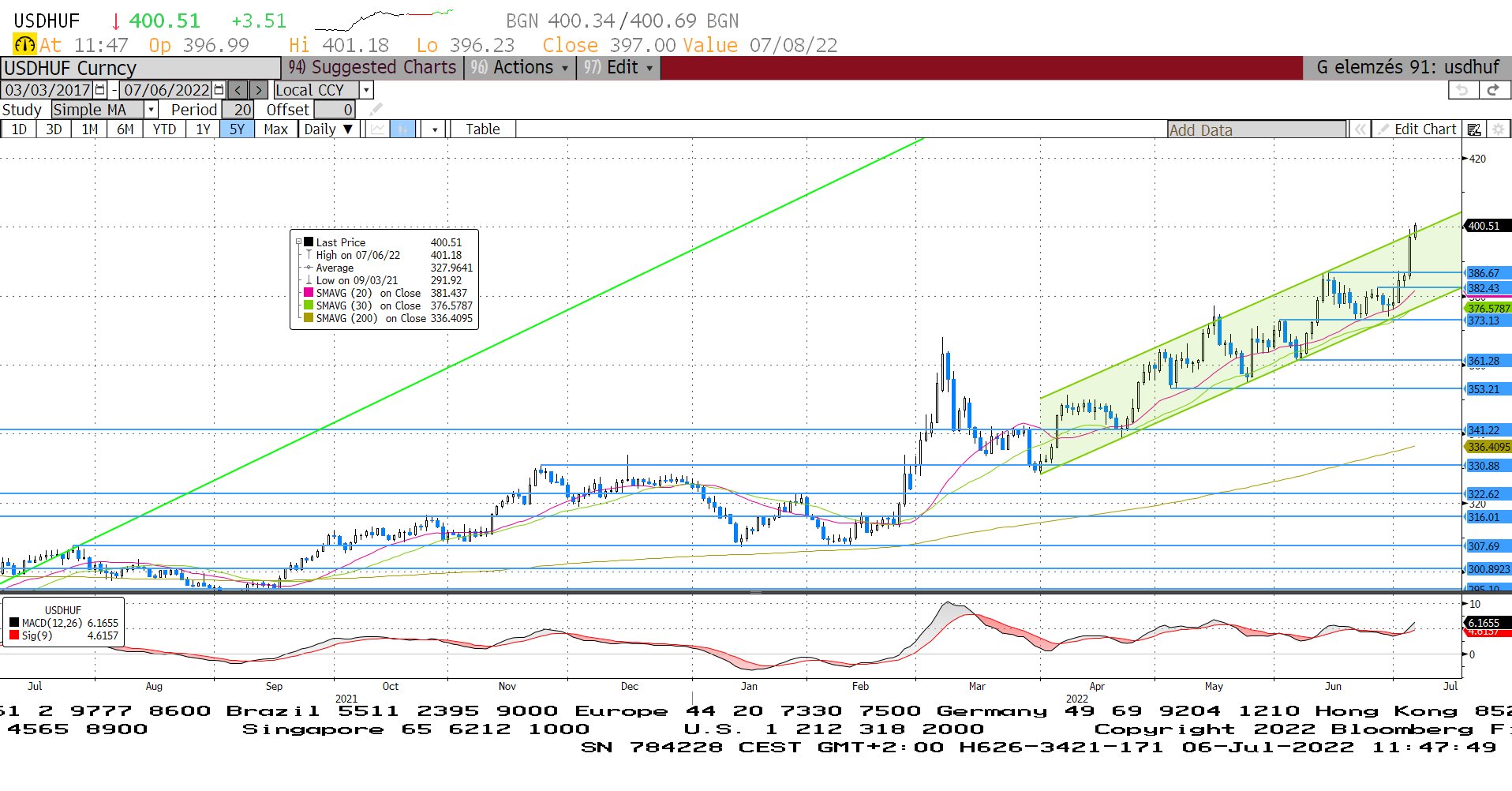Redo the last chart change

1493,90
